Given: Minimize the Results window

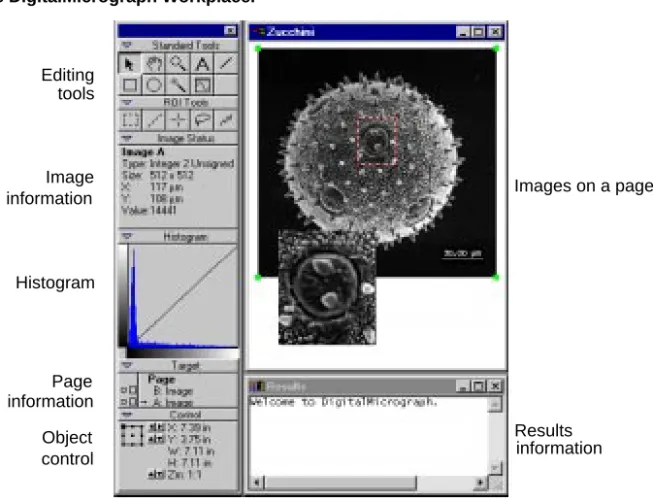Looking at the screenshot, I should pyautogui.click(x=463, y=387).
